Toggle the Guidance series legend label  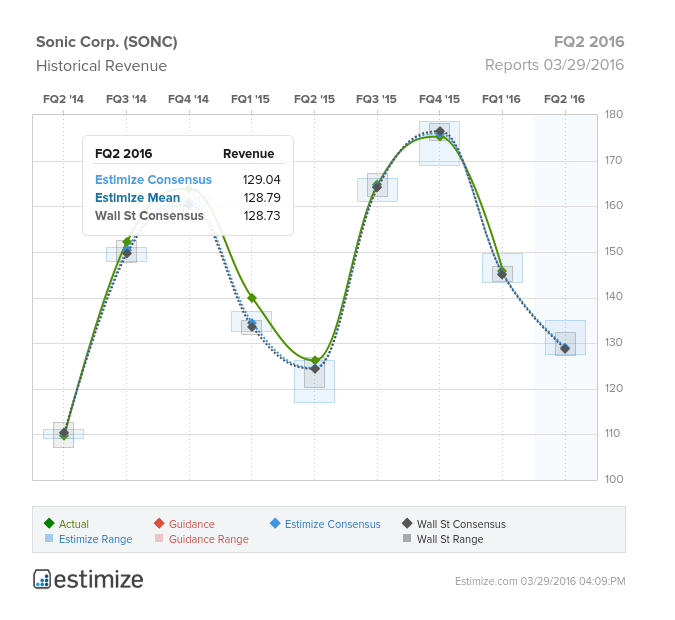(192, 524)
